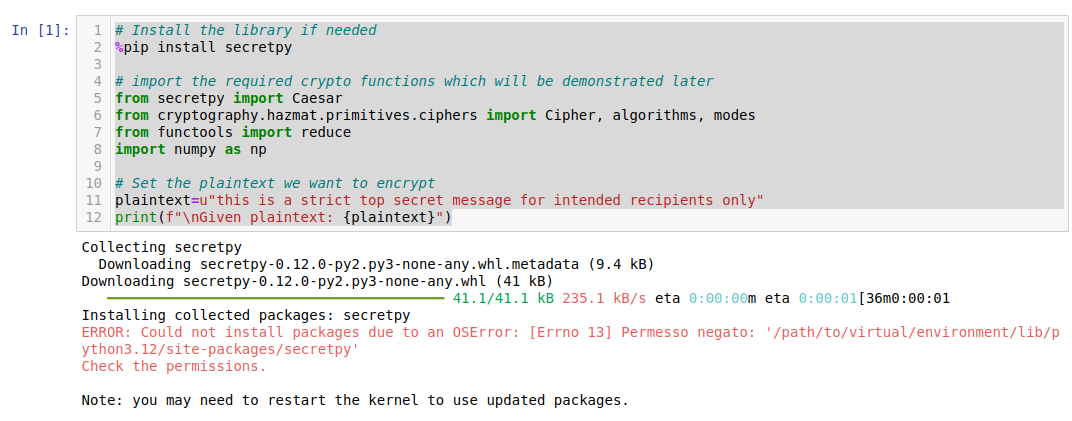The width and height of the screenshot is (1072, 421).
Task: Click line number 3 in the gutter
Action: coord(97,64)
